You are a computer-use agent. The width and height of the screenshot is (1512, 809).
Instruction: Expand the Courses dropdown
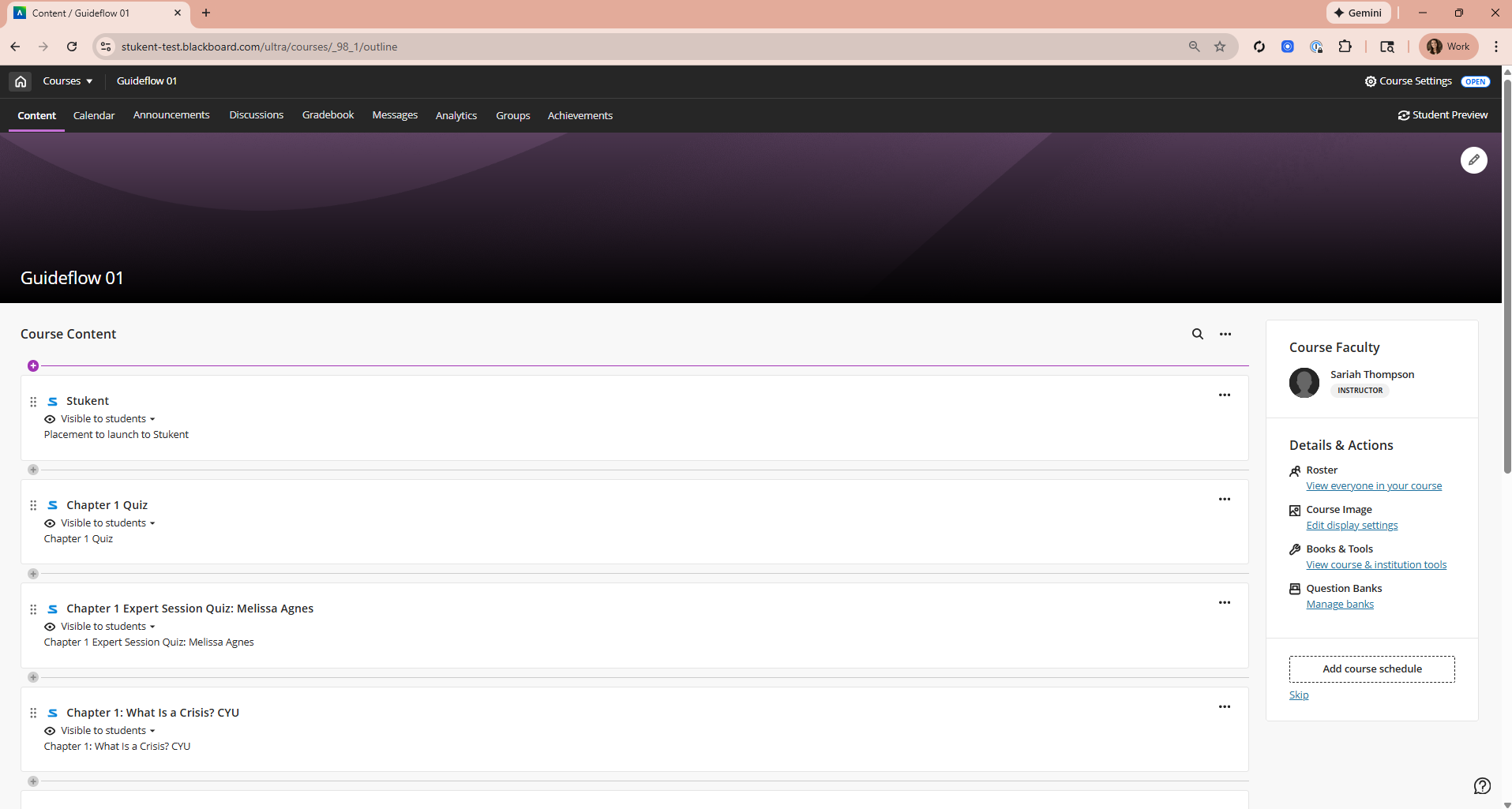pyautogui.click(x=68, y=81)
